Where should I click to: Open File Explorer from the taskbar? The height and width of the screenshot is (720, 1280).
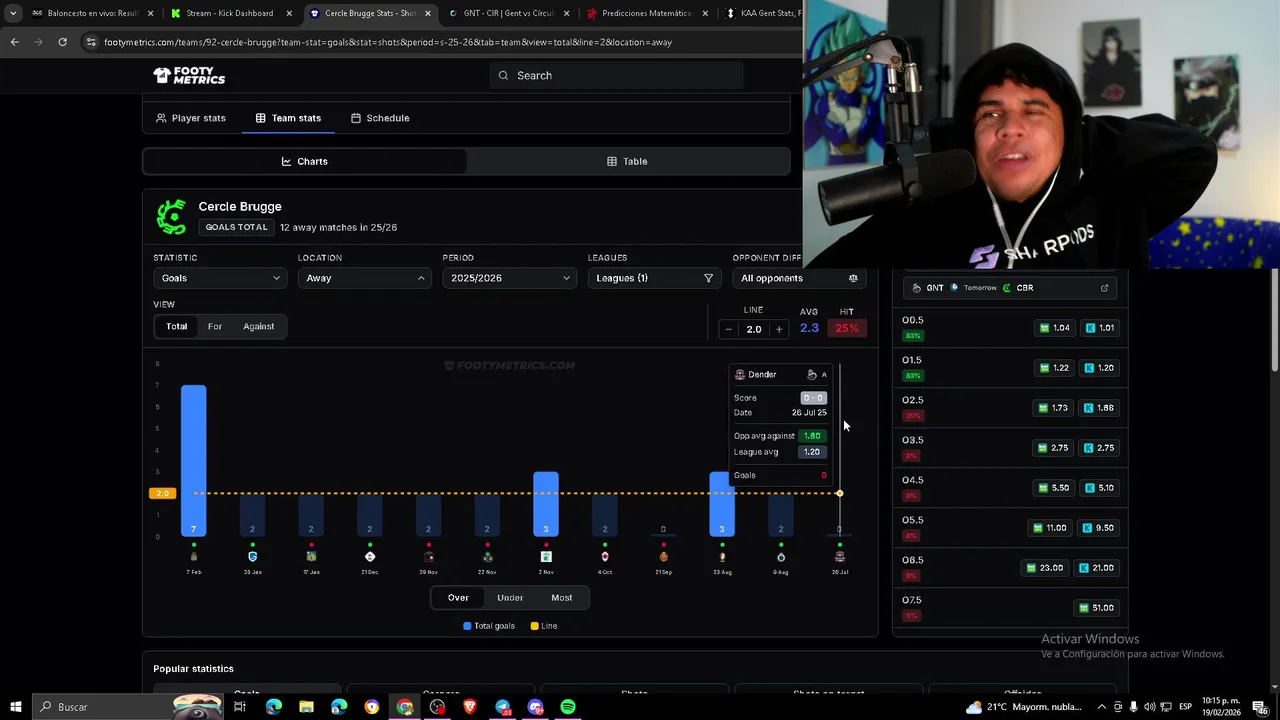[x=306, y=707]
